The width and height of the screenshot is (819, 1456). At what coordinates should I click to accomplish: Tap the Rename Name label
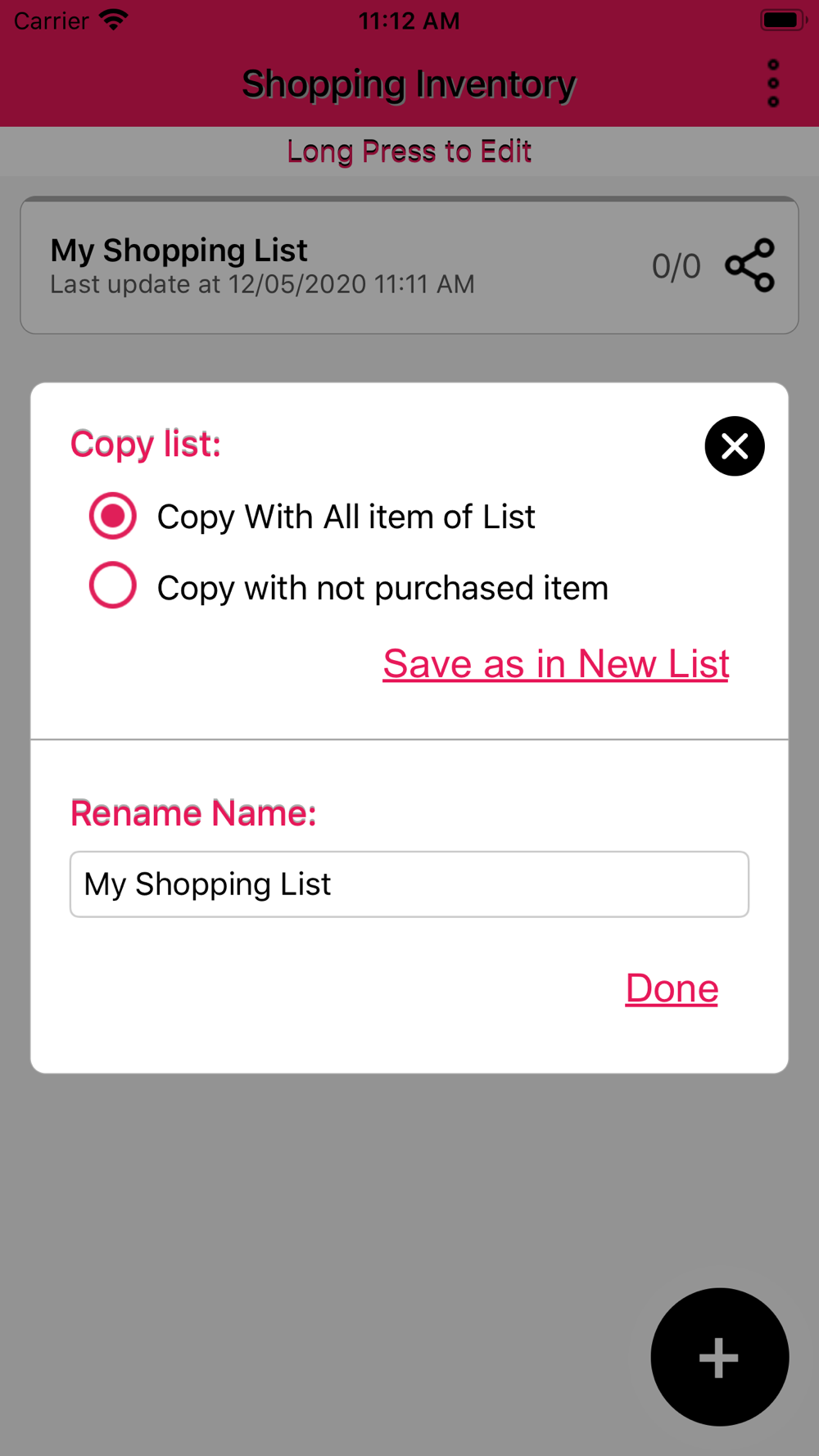(193, 813)
